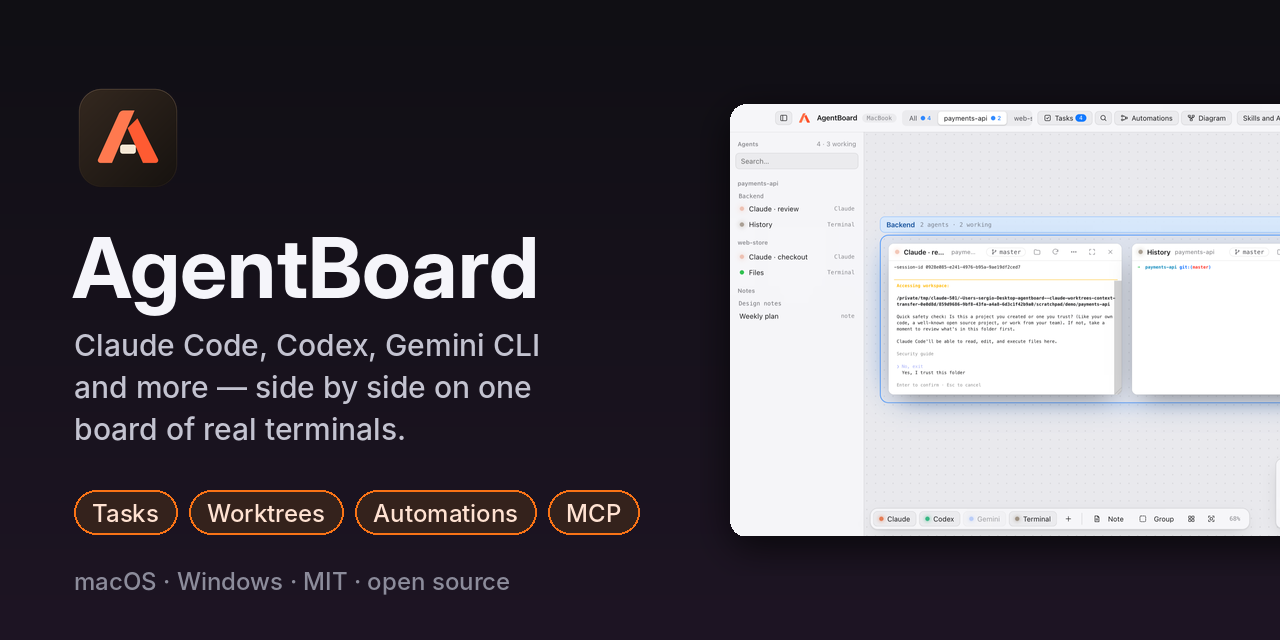This screenshot has width=1280, height=640.
Task: Switch to the All workspaces tab
Action: [x=920, y=118]
